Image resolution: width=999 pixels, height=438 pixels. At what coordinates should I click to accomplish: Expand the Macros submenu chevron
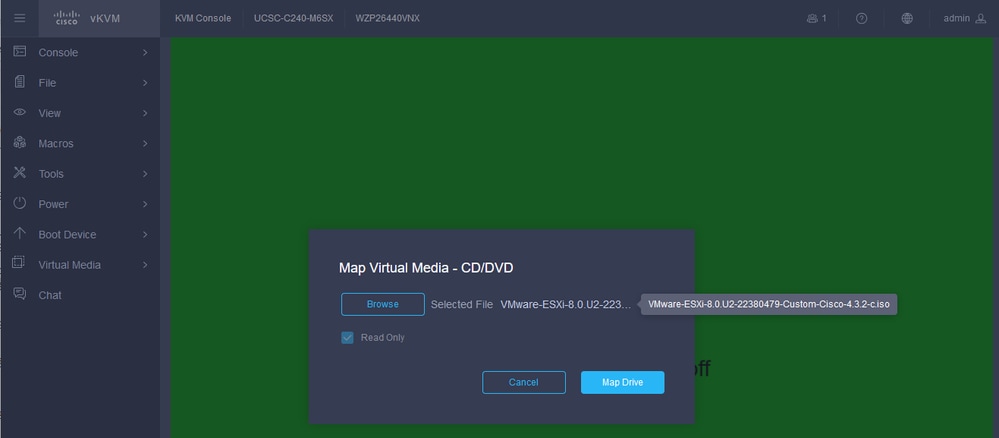pyautogui.click(x=145, y=143)
